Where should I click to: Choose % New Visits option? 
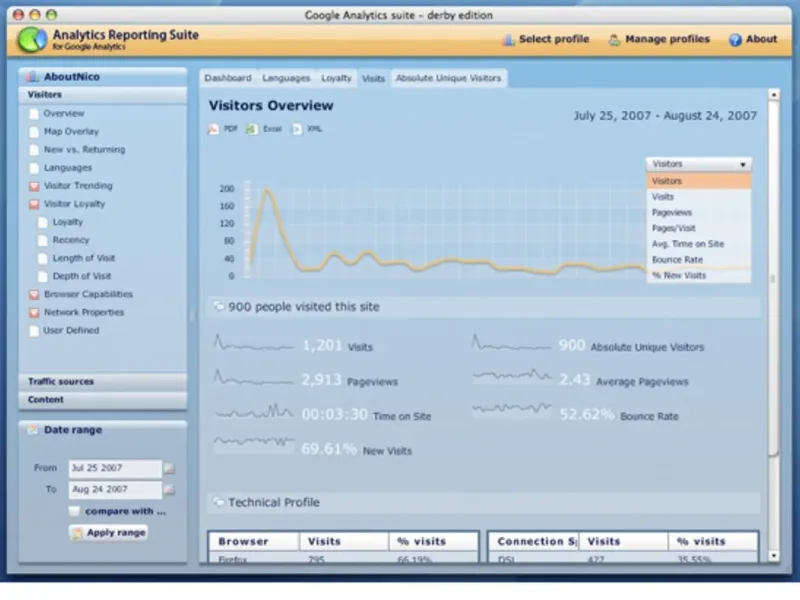pos(699,276)
